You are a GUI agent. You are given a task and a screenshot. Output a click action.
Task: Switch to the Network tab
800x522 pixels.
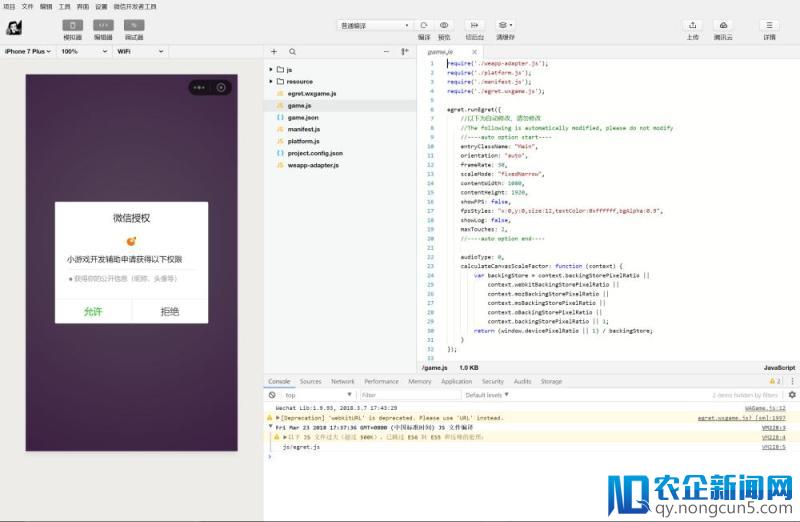coord(342,381)
